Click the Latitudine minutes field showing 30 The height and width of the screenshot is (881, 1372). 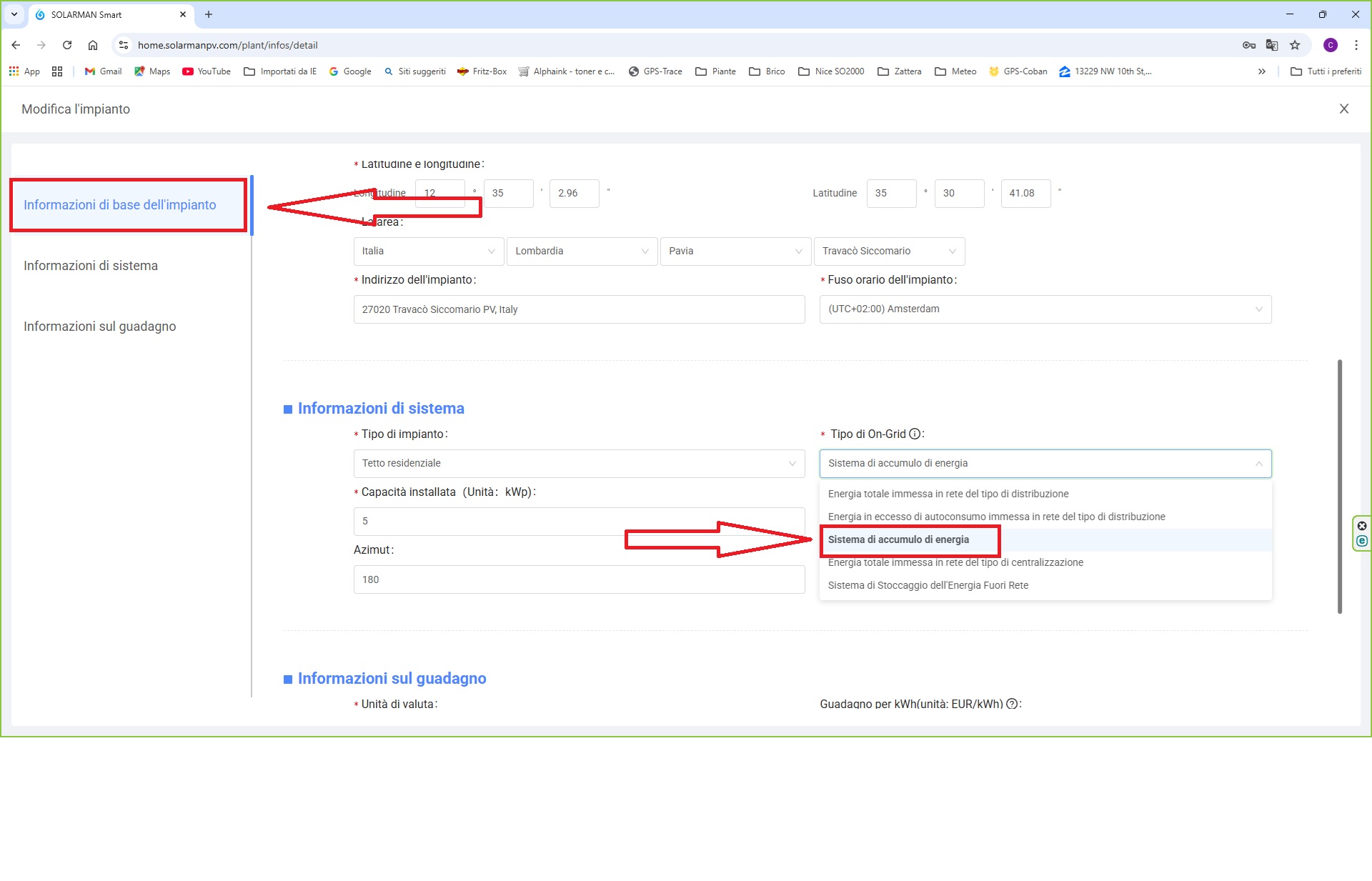(960, 194)
